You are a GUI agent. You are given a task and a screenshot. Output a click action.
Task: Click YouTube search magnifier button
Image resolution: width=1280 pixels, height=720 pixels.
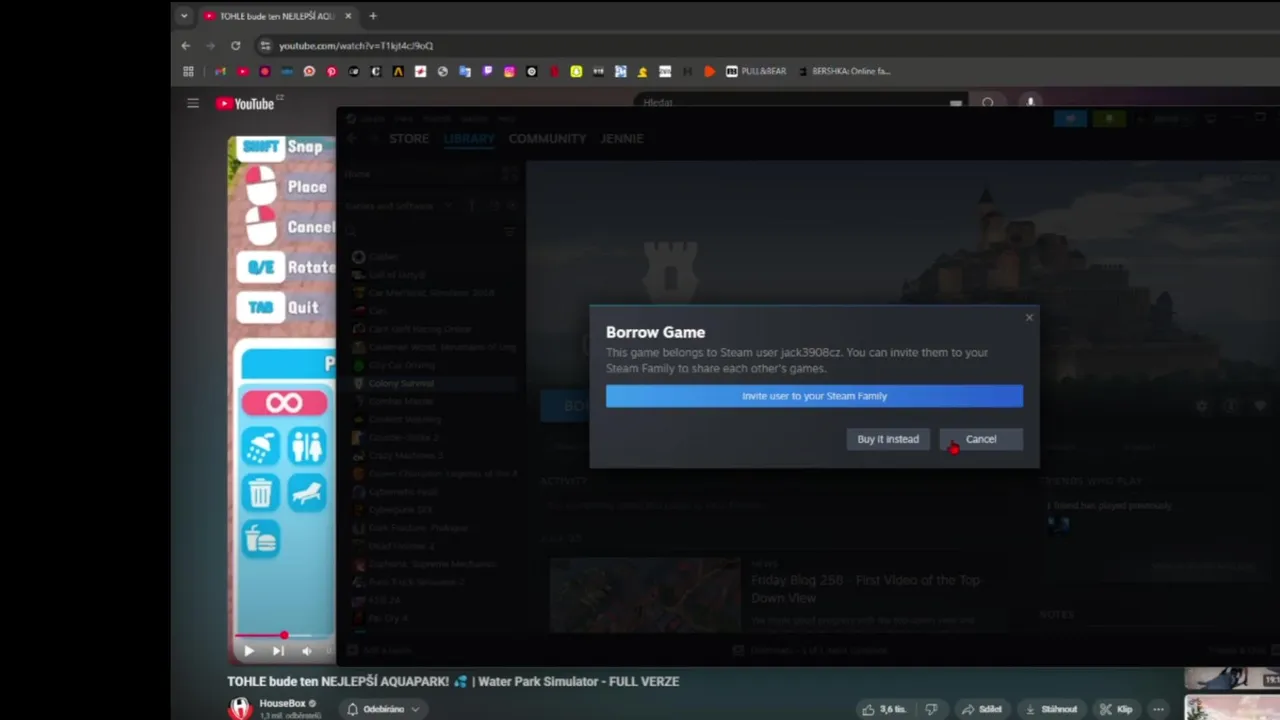988,102
